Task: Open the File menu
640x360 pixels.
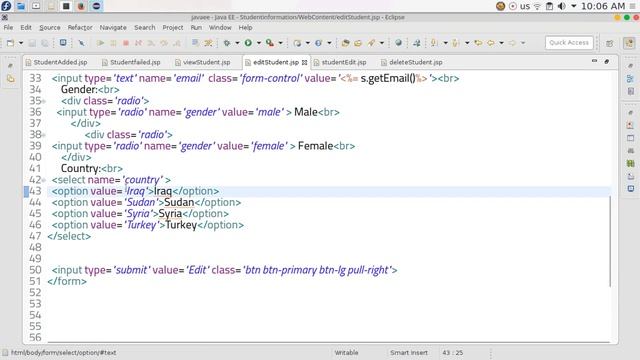Action: 8,27
